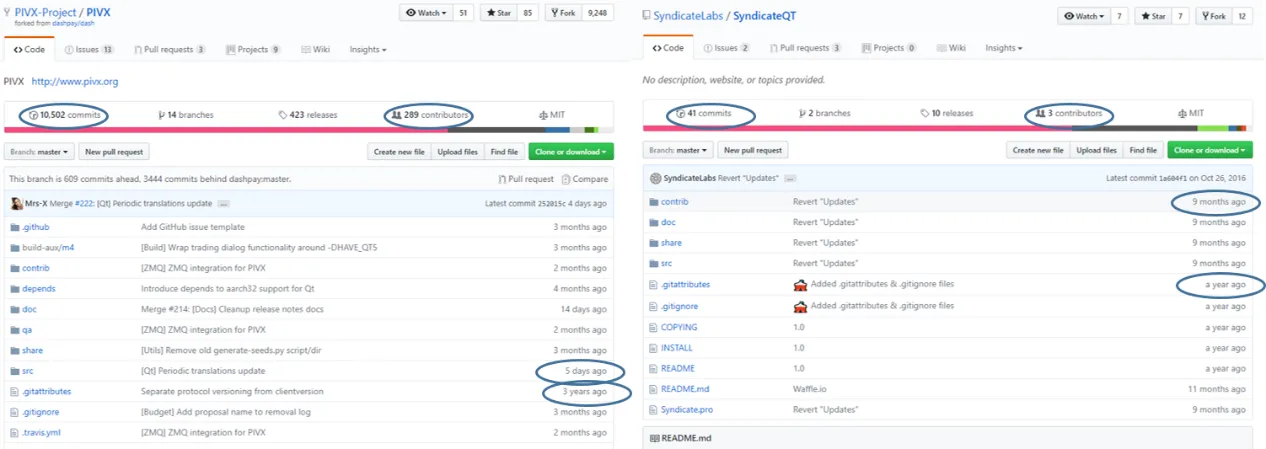
Task: View the 289 contributors in PIVX
Action: pos(428,115)
